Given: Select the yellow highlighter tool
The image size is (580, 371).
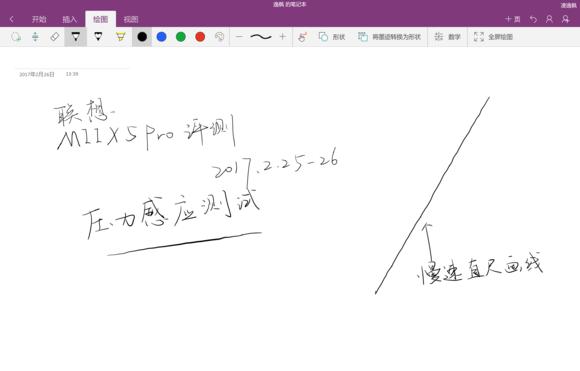Looking at the screenshot, I should tap(121, 37).
